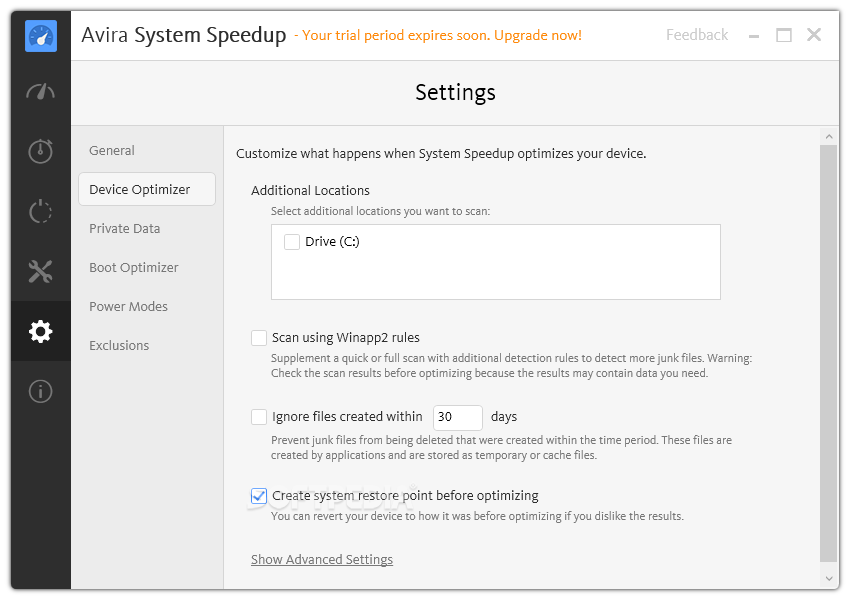Click the scrollbar up arrow
Viewport: 850px width, 600px height.
pos(828,136)
